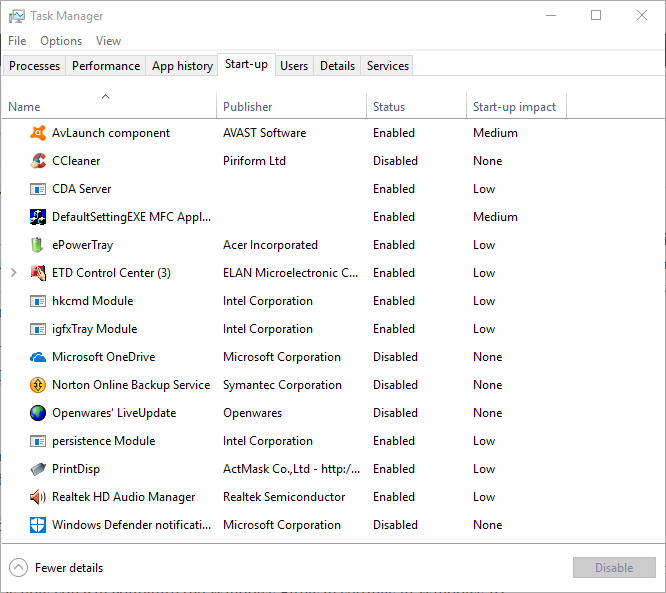The image size is (666, 593).
Task: Select the Start-up tab
Action: [246, 64]
